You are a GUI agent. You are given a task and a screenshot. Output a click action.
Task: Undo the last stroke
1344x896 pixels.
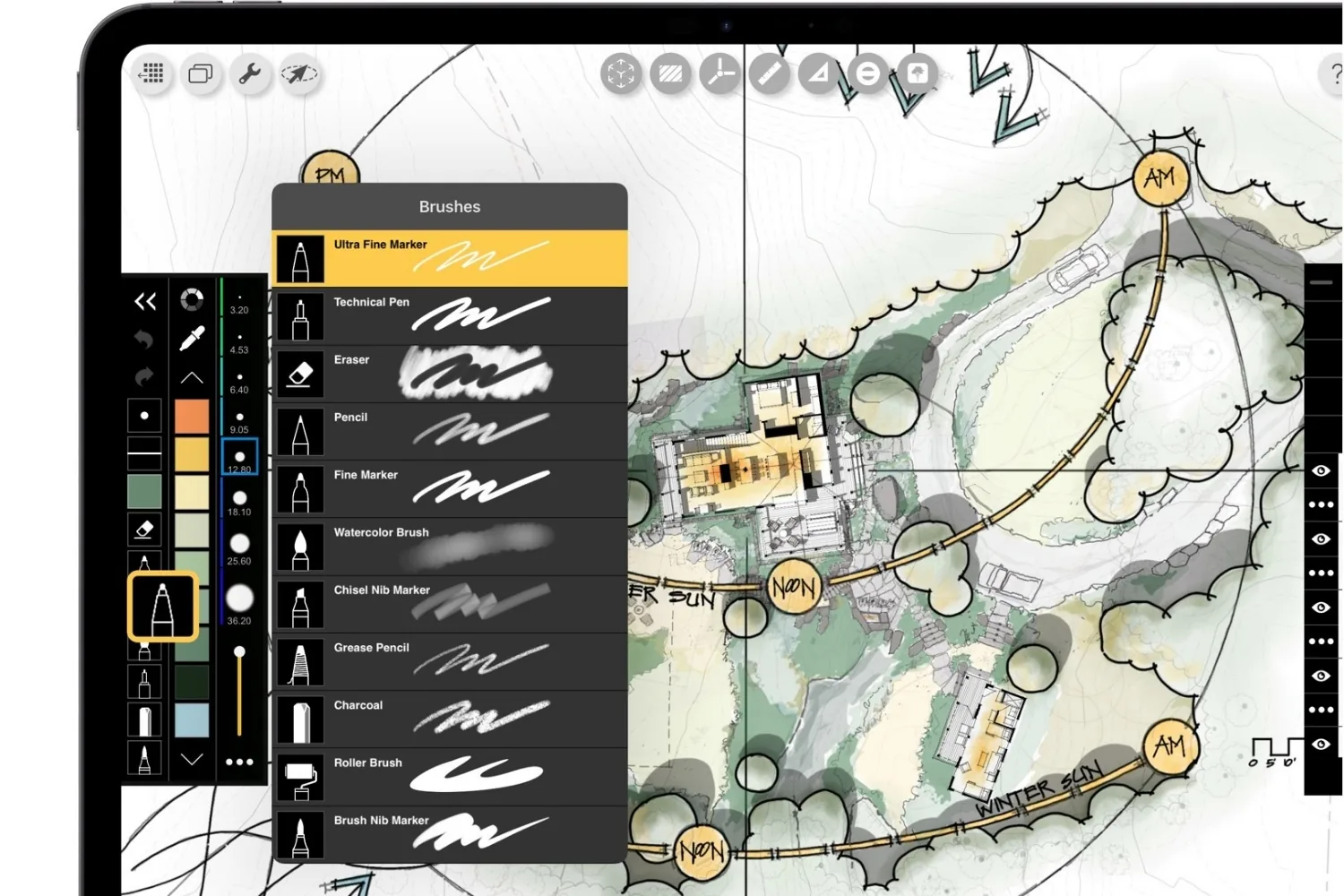click(x=144, y=340)
